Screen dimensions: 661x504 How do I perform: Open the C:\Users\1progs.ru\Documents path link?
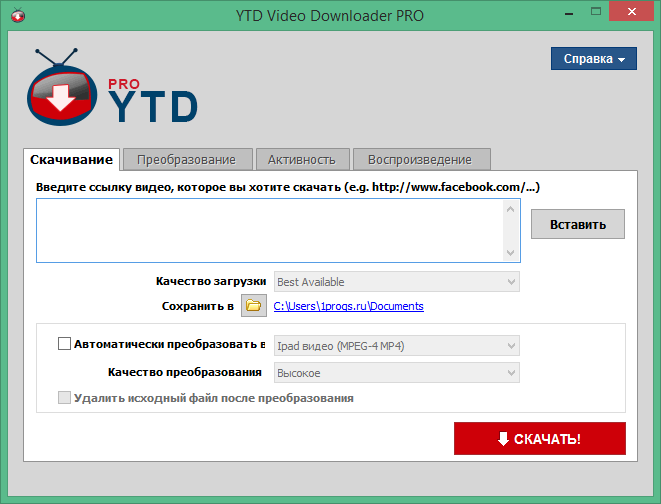(349, 306)
